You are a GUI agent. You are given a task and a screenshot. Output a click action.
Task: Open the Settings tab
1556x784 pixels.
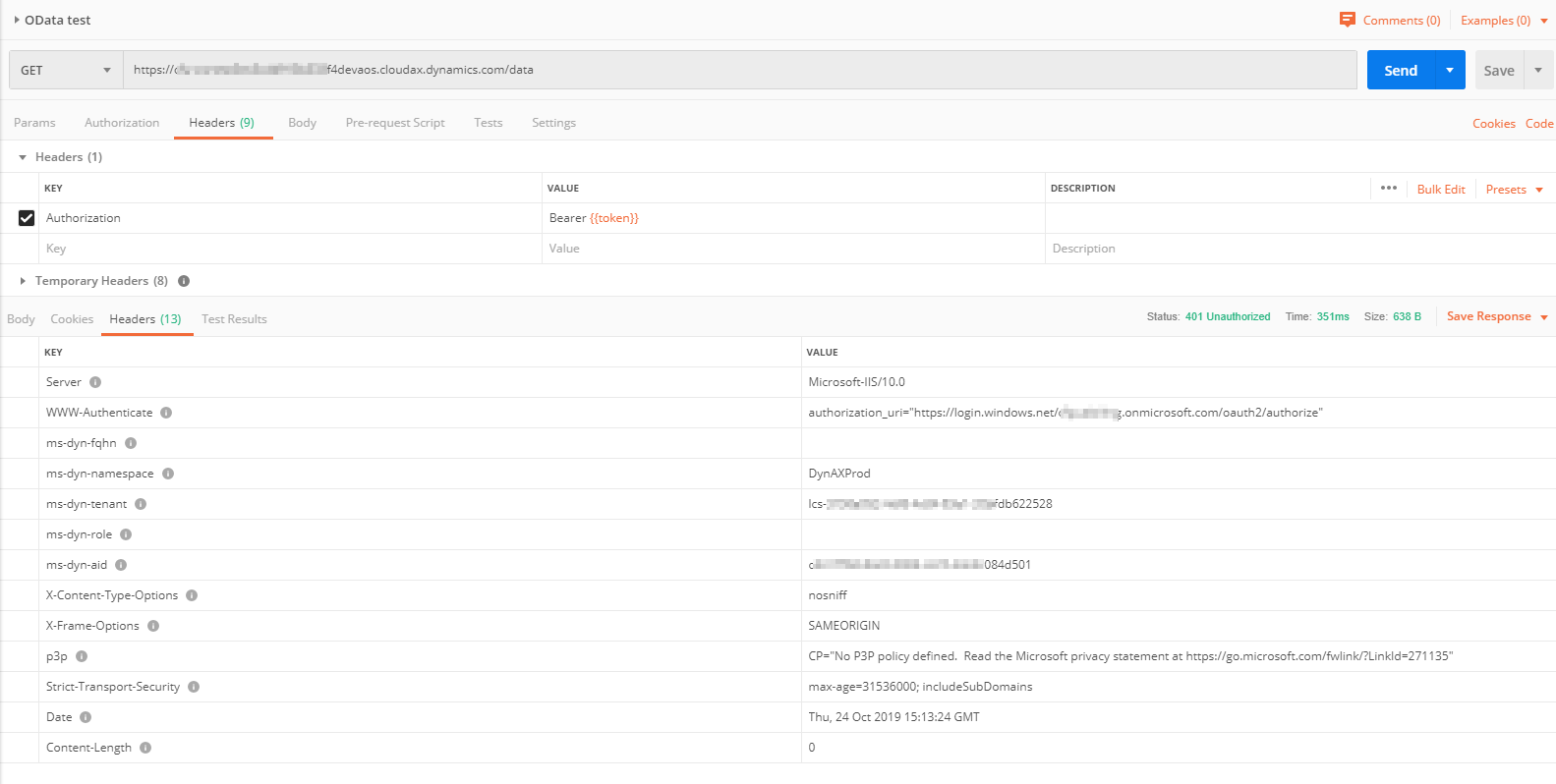(x=554, y=123)
